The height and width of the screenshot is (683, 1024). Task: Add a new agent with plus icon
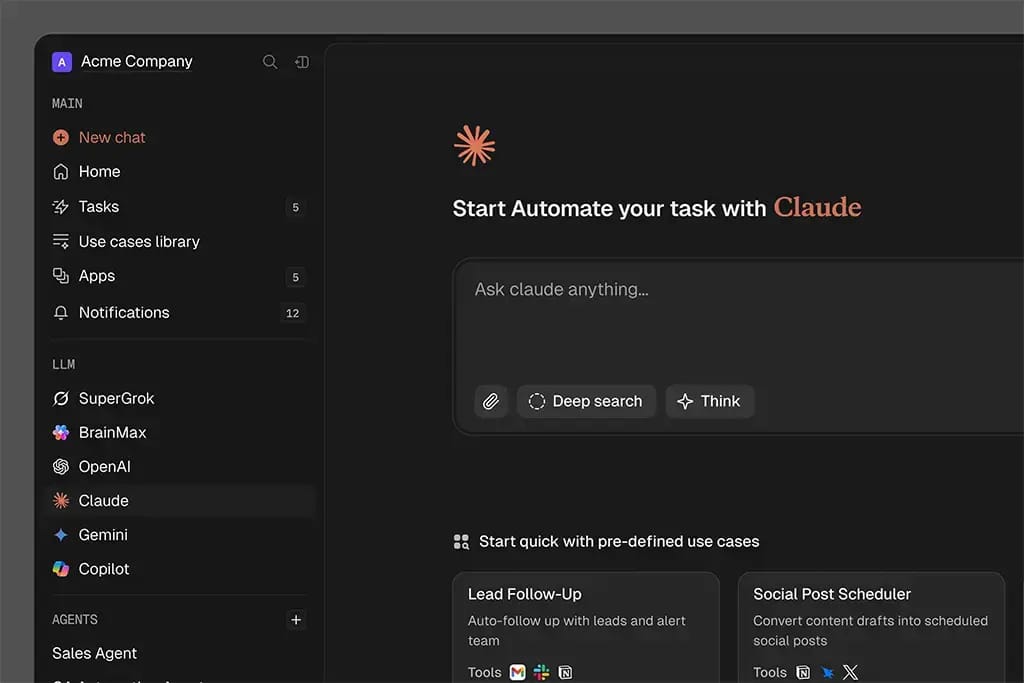coord(296,620)
